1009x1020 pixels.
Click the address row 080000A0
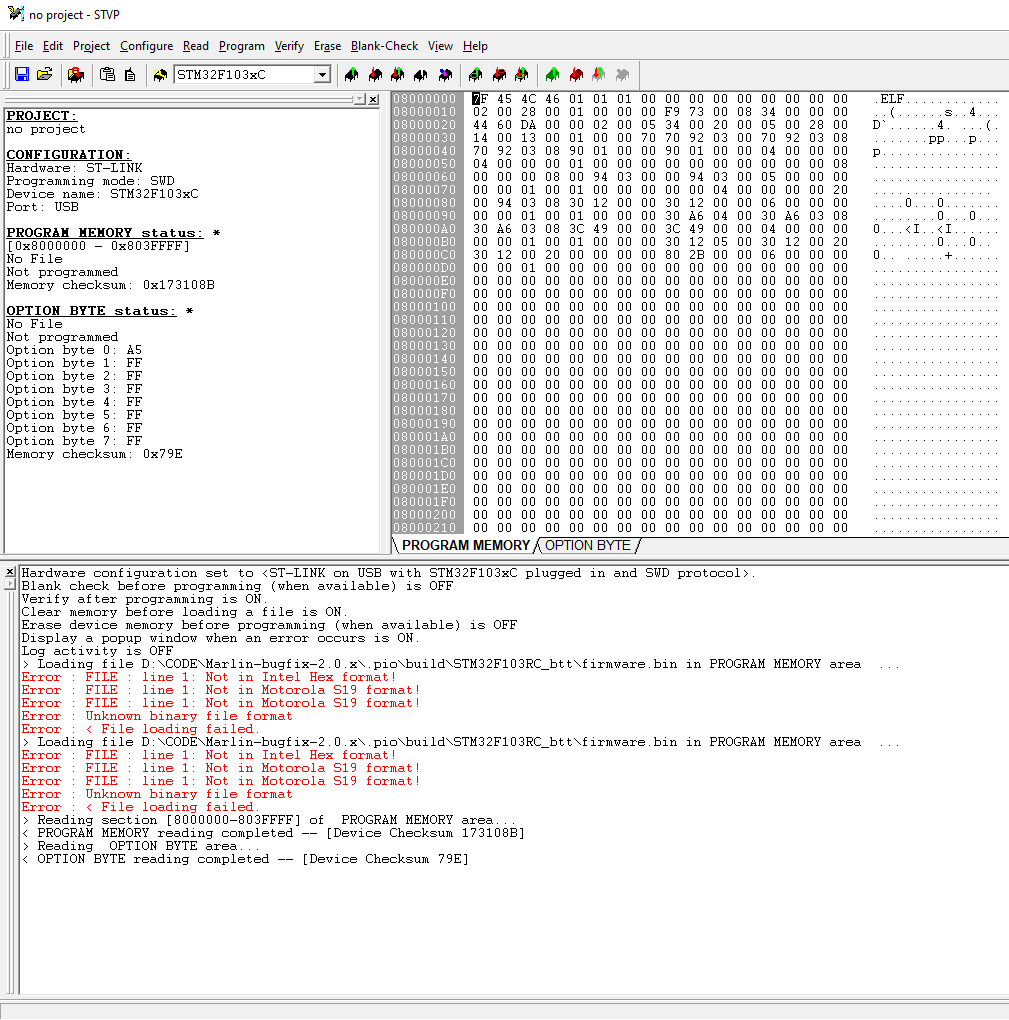pos(425,229)
